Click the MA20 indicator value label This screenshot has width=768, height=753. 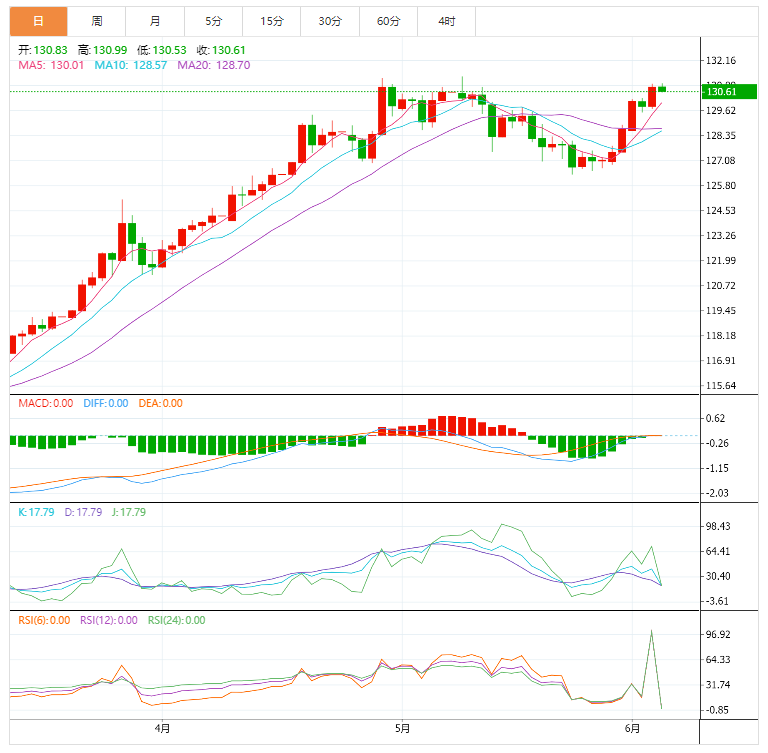pos(213,65)
